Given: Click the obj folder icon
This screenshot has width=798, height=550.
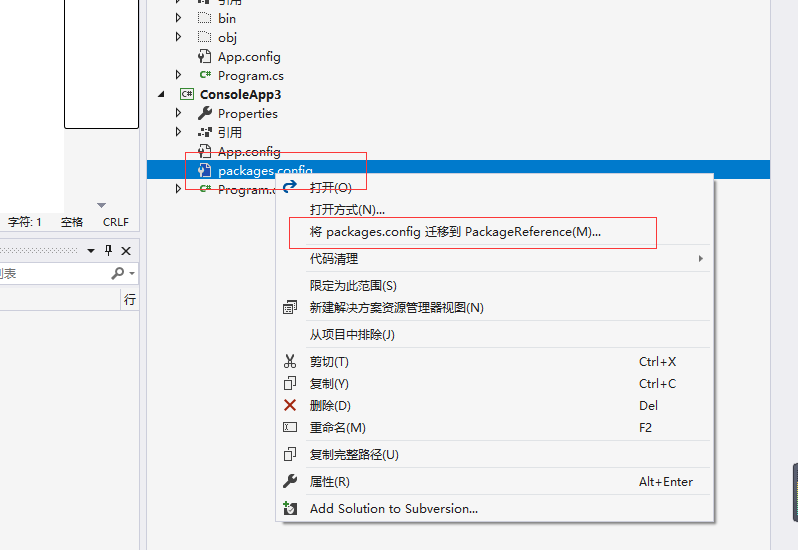Looking at the screenshot, I should [x=205, y=37].
